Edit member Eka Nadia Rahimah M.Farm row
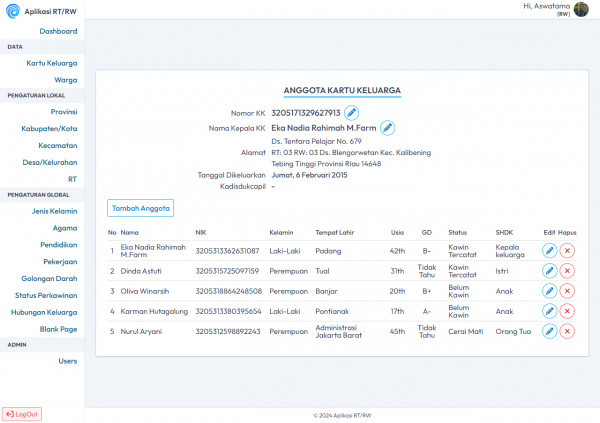 (549, 251)
